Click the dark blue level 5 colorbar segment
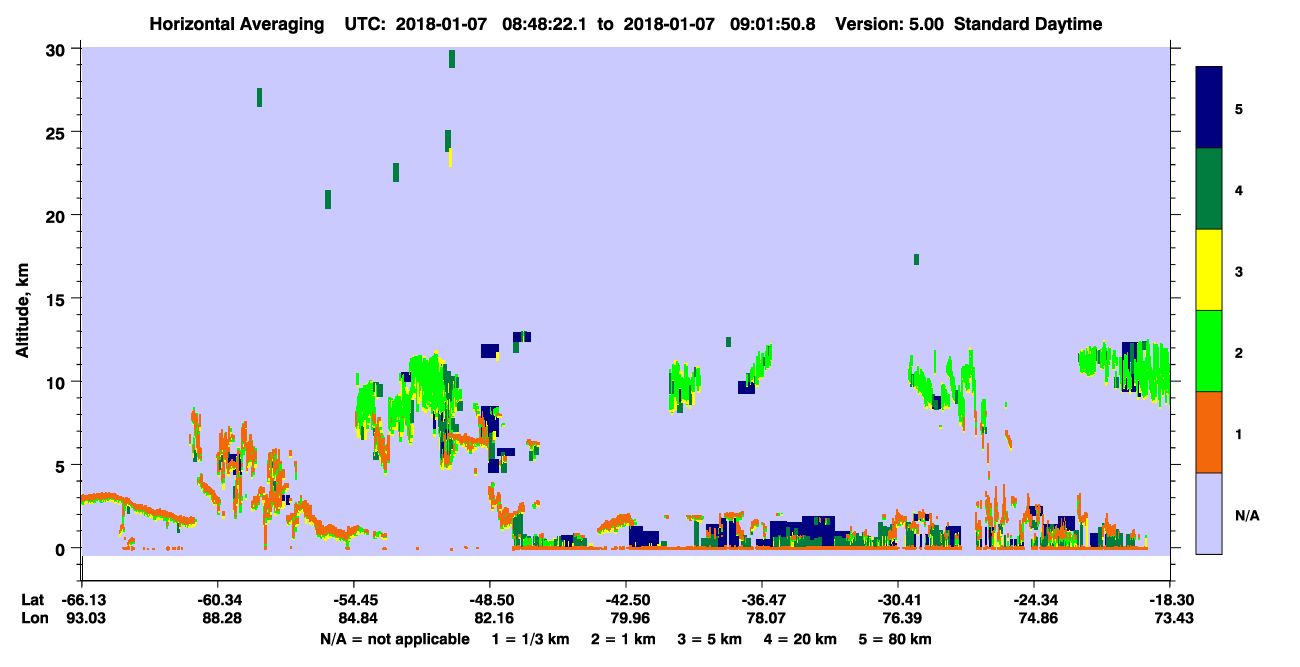Screen dimensions: 1300x667 [x=1209, y=108]
